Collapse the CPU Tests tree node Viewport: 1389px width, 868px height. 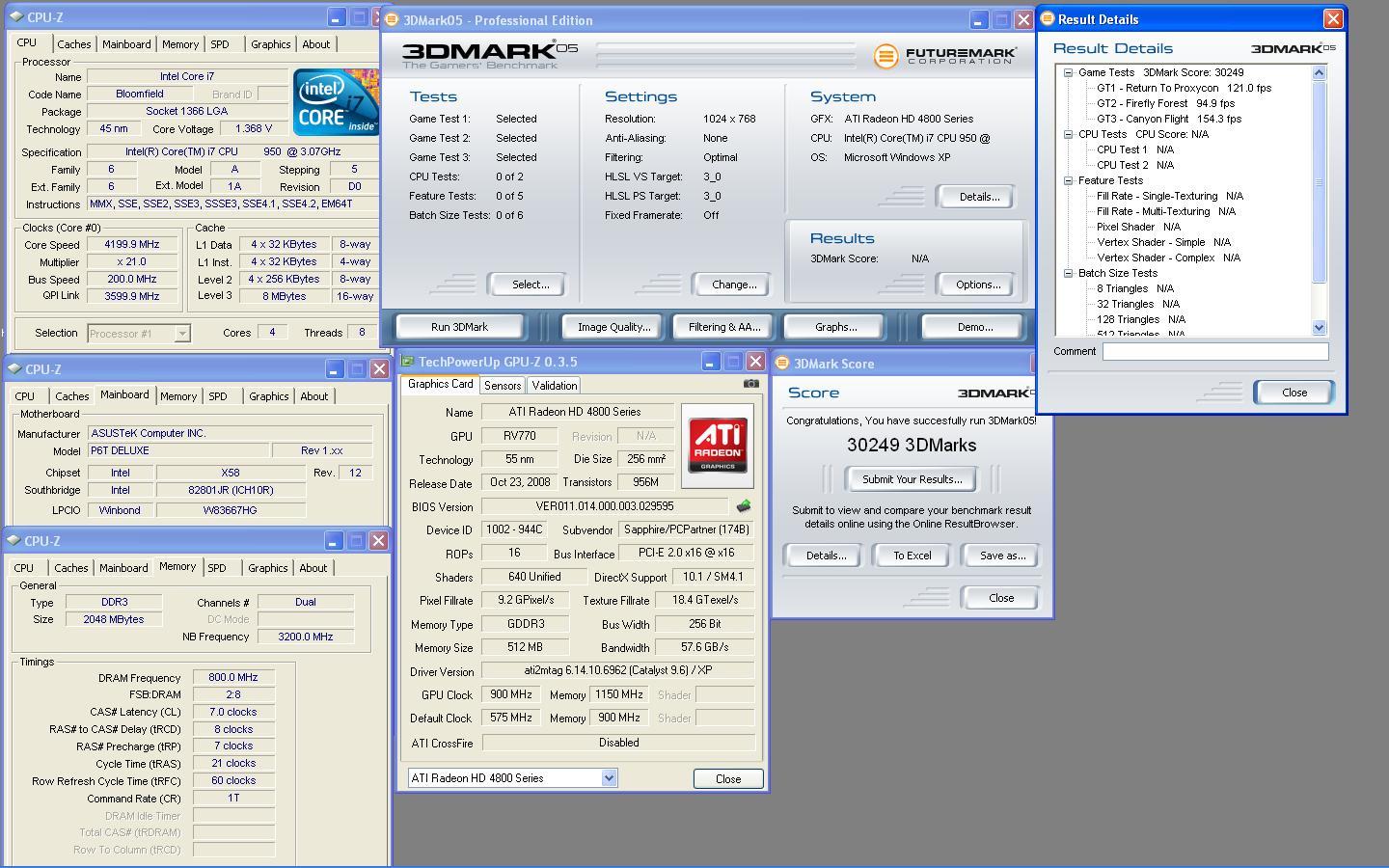coord(1069,134)
